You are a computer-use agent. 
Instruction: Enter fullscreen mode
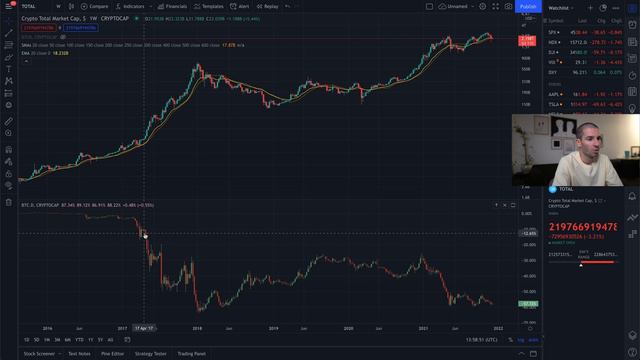pyautogui.click(x=496, y=6)
